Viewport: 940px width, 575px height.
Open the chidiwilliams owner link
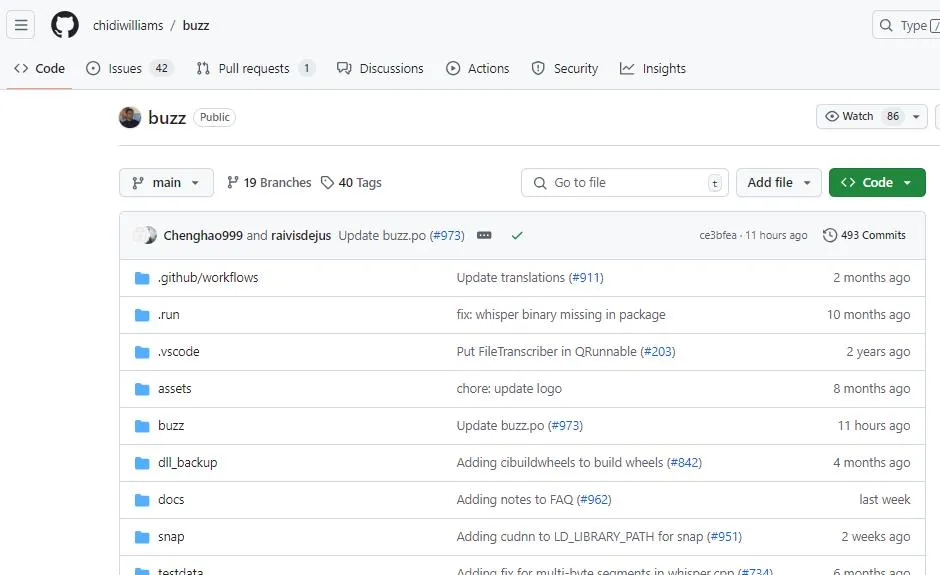click(x=128, y=25)
